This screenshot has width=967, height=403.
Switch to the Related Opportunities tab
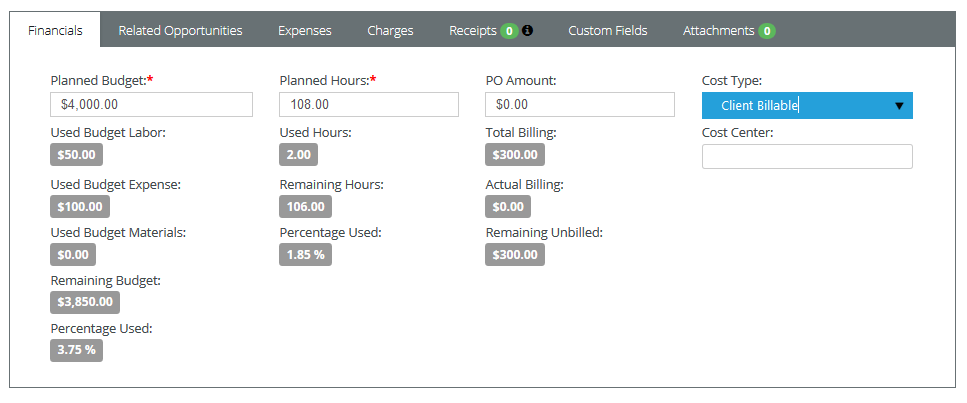180,30
